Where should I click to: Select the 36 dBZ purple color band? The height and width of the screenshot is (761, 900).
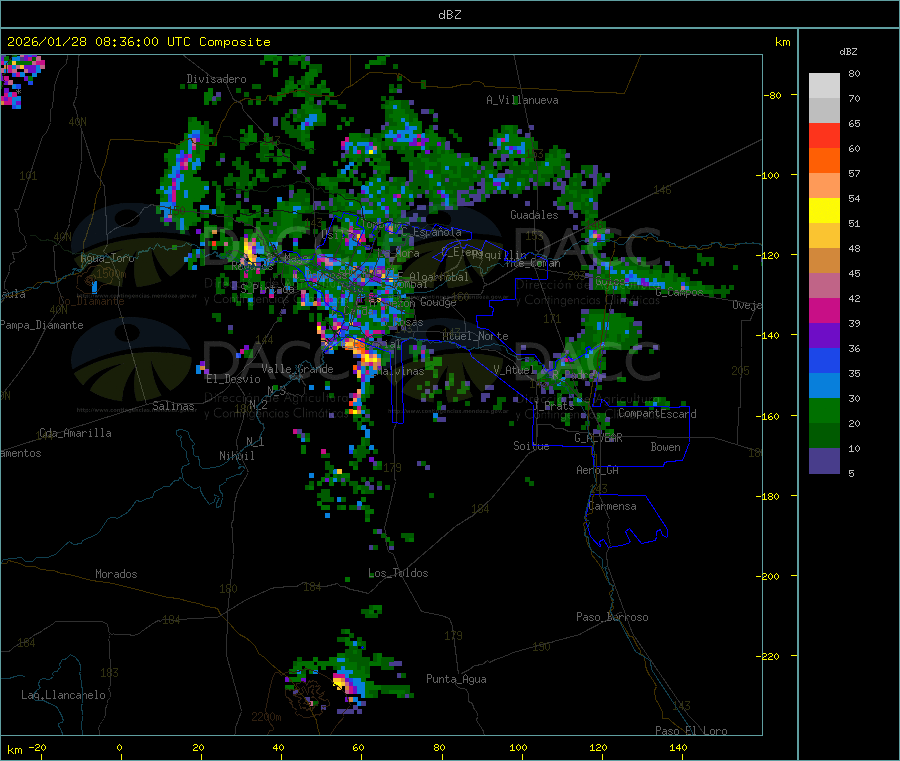pos(824,336)
